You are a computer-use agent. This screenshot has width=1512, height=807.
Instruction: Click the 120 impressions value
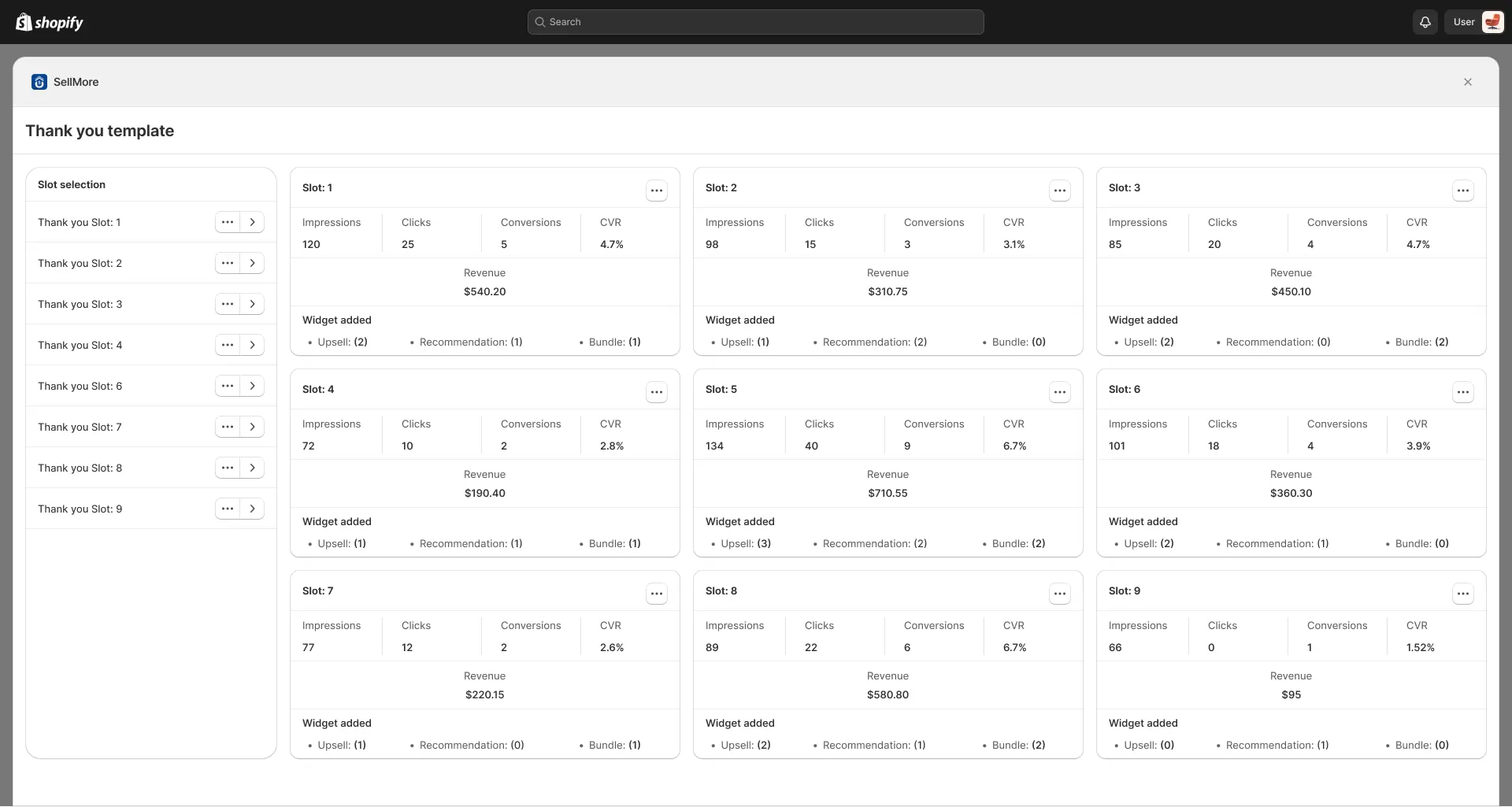pos(311,244)
